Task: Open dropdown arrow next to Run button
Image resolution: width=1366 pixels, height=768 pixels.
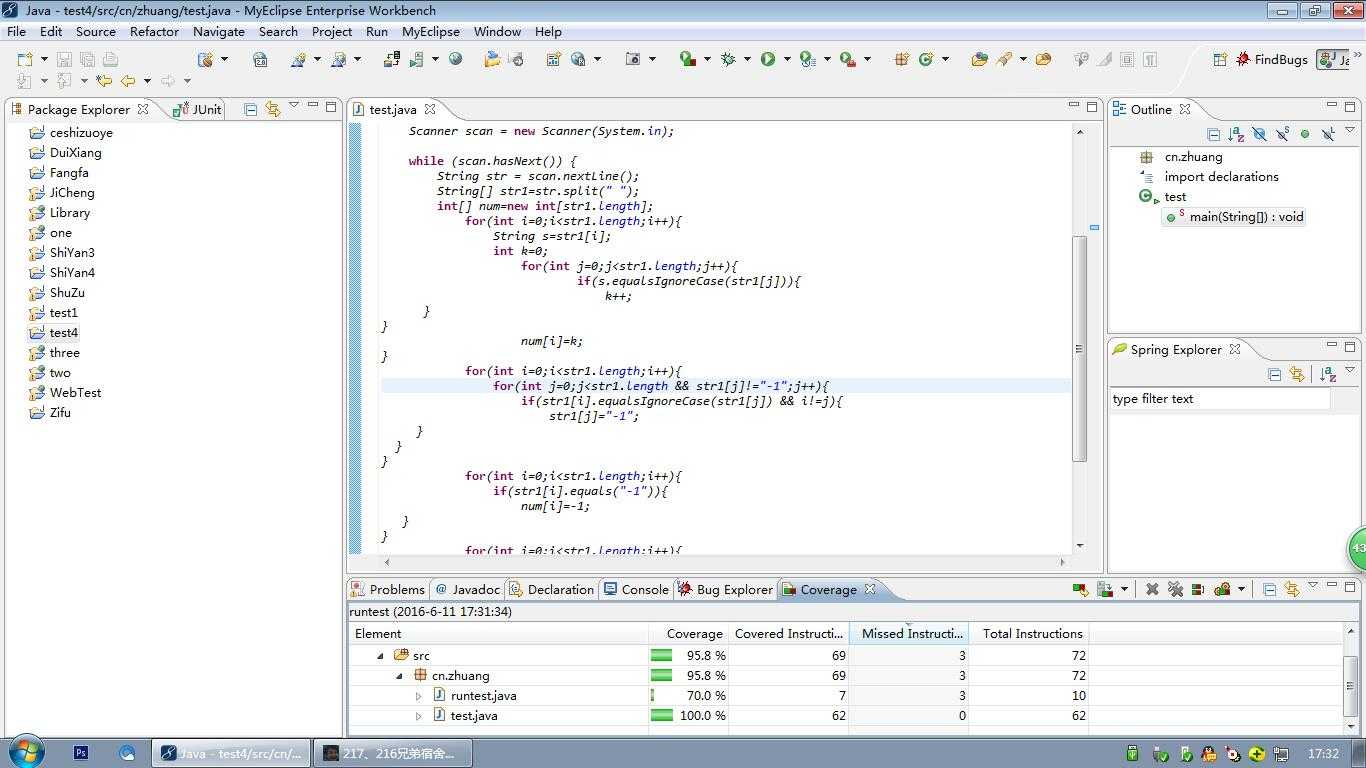Action: click(x=787, y=59)
